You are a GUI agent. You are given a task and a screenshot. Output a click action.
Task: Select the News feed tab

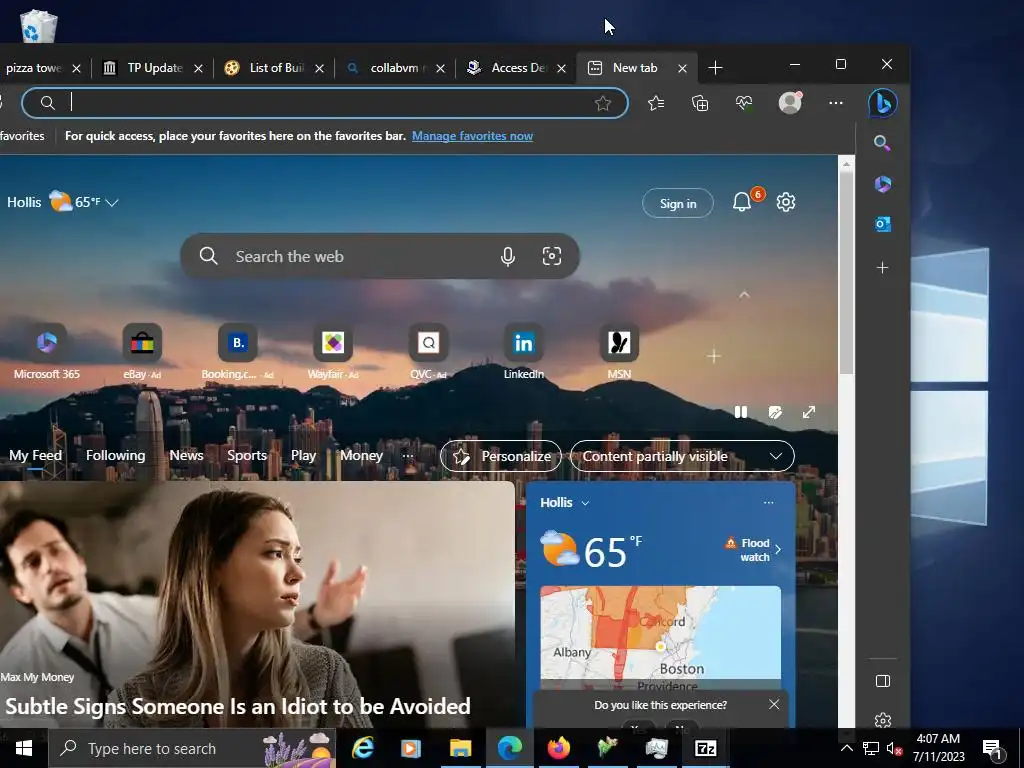pyautogui.click(x=186, y=455)
